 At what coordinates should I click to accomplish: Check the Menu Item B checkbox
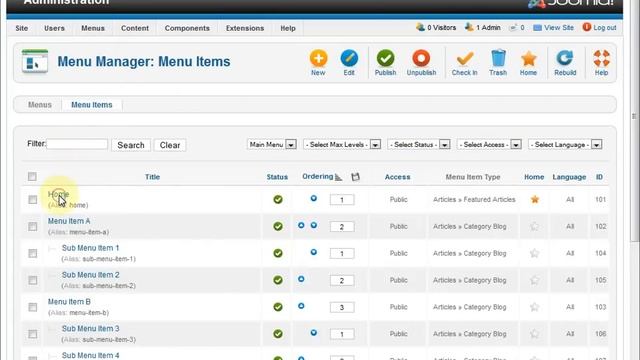33,307
